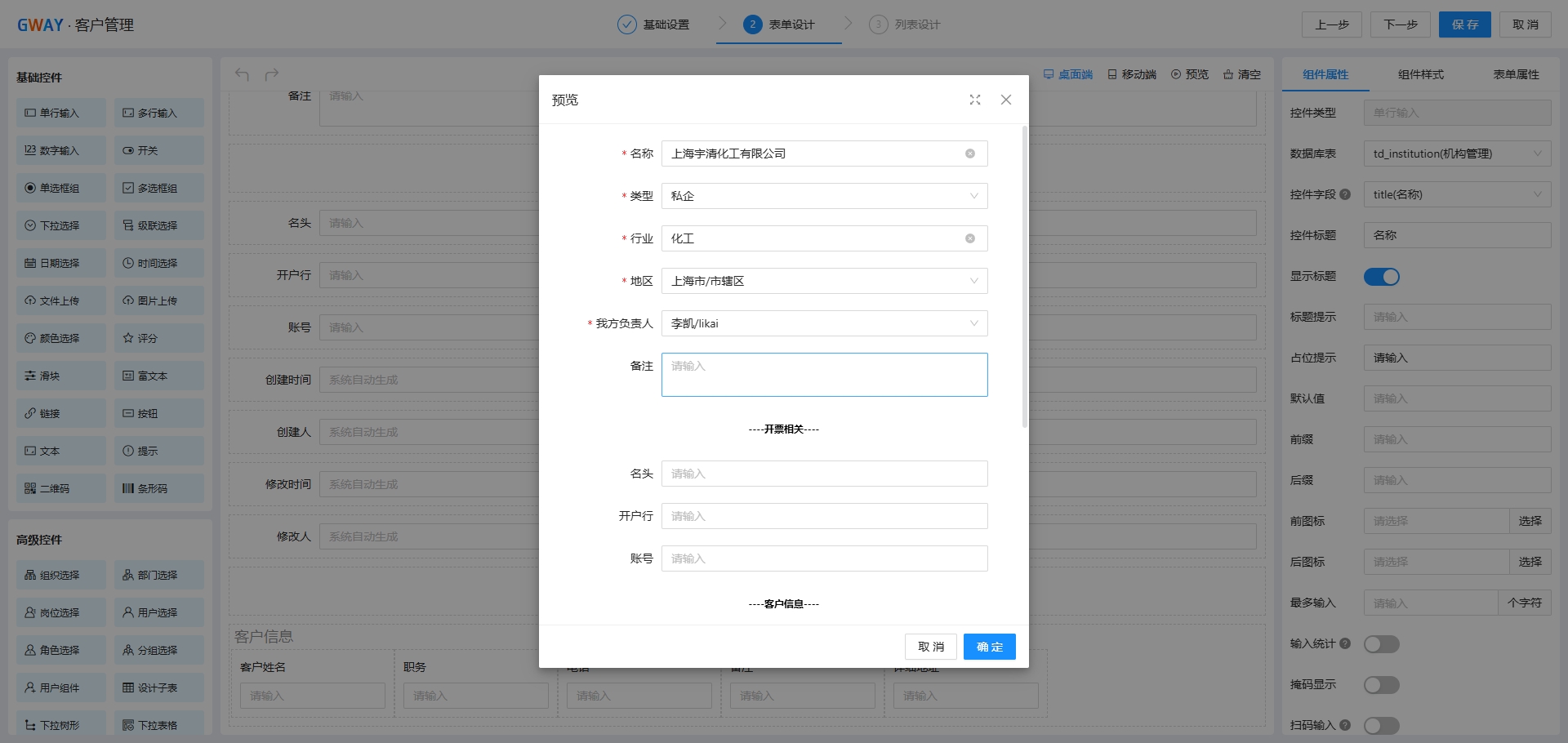Enable the 输入统计 switch
1568x743 pixels.
click(x=1381, y=644)
